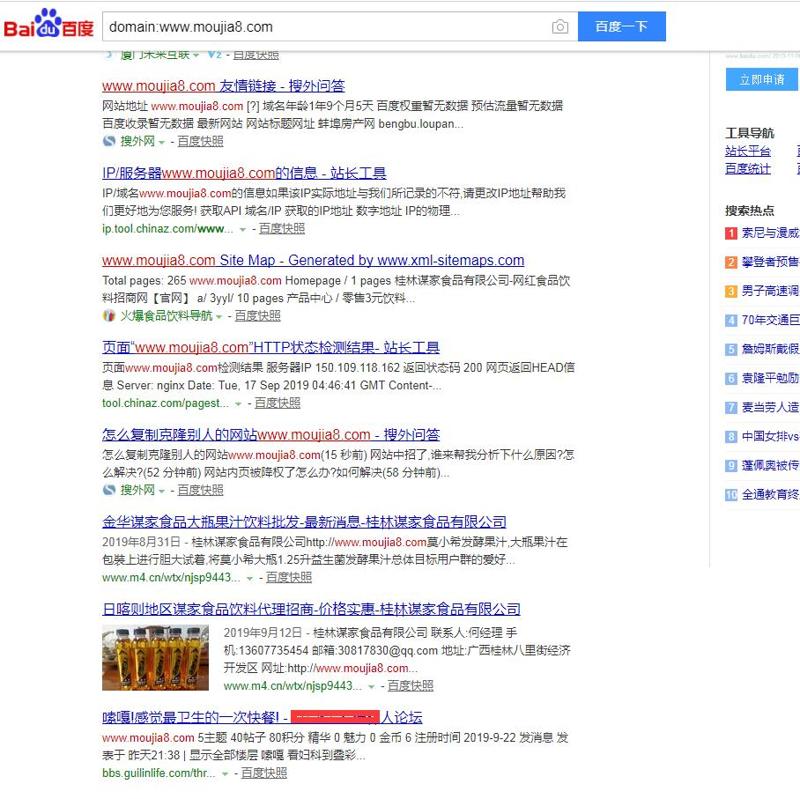
Task: Open hot search item 10 全通教育
Action: 769,494
